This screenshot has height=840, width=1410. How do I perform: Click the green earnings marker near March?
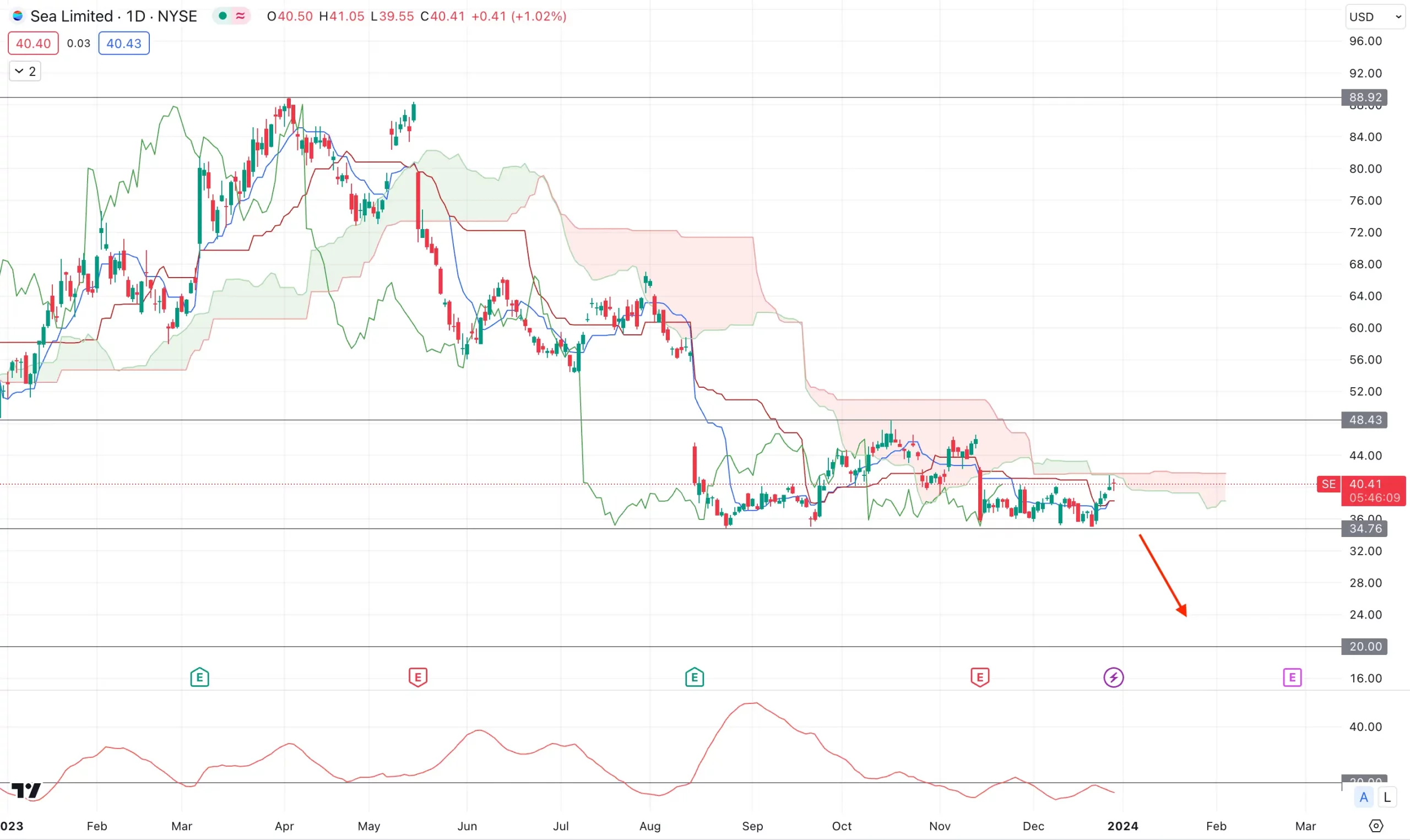pyautogui.click(x=200, y=677)
